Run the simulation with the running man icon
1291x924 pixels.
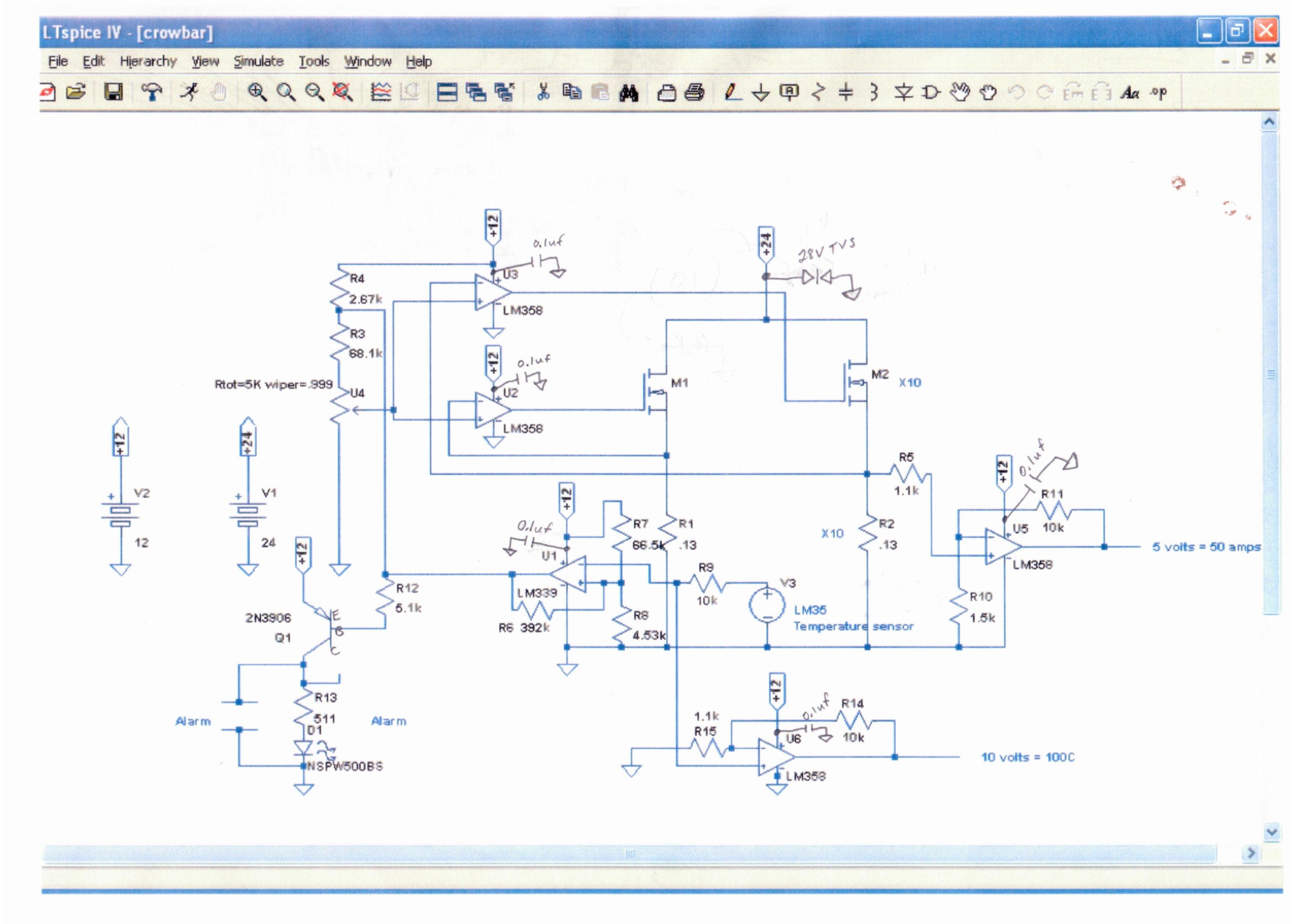(189, 92)
